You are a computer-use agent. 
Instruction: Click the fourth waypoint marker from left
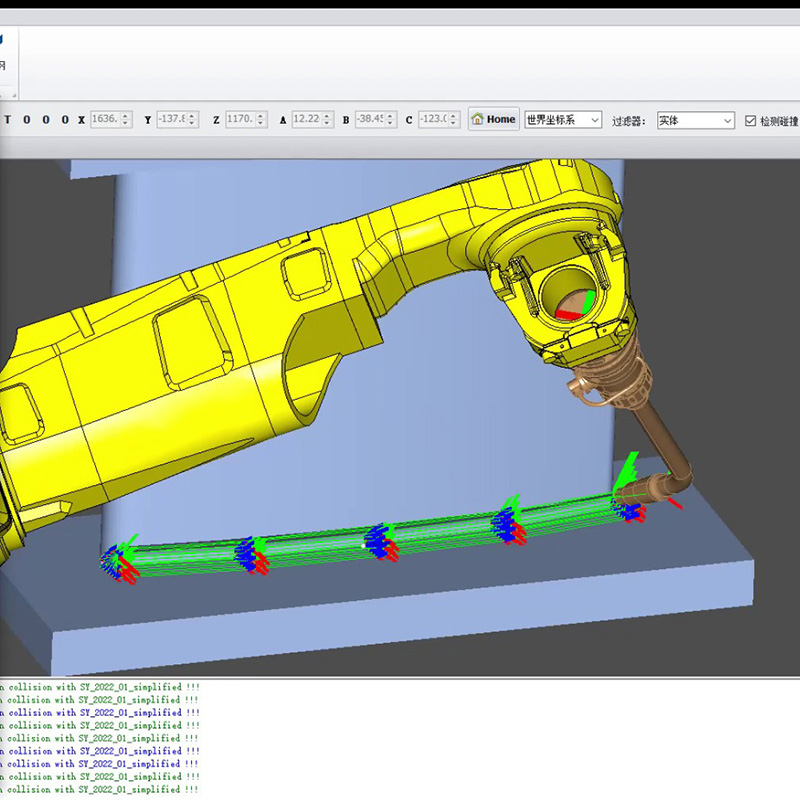[508, 525]
